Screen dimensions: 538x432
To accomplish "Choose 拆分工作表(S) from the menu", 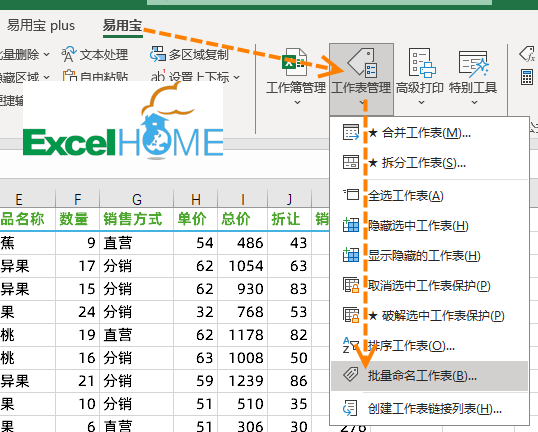I will coord(429,163).
